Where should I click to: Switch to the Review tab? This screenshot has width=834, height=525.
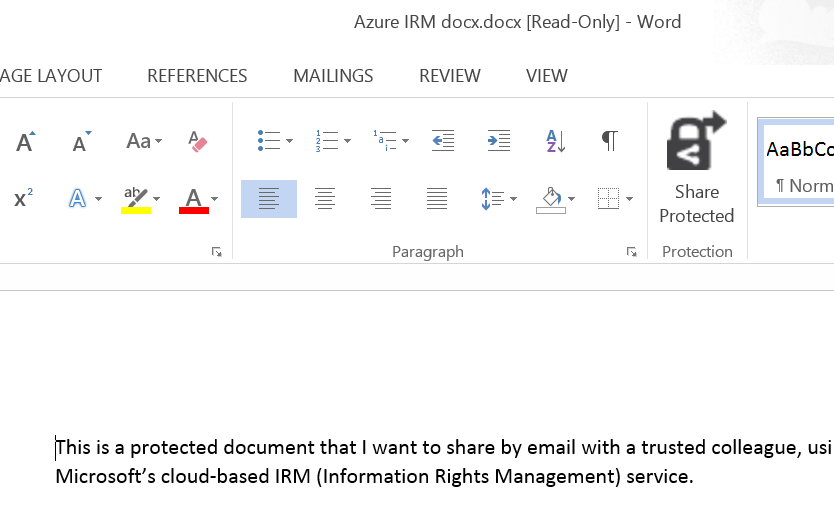point(450,76)
